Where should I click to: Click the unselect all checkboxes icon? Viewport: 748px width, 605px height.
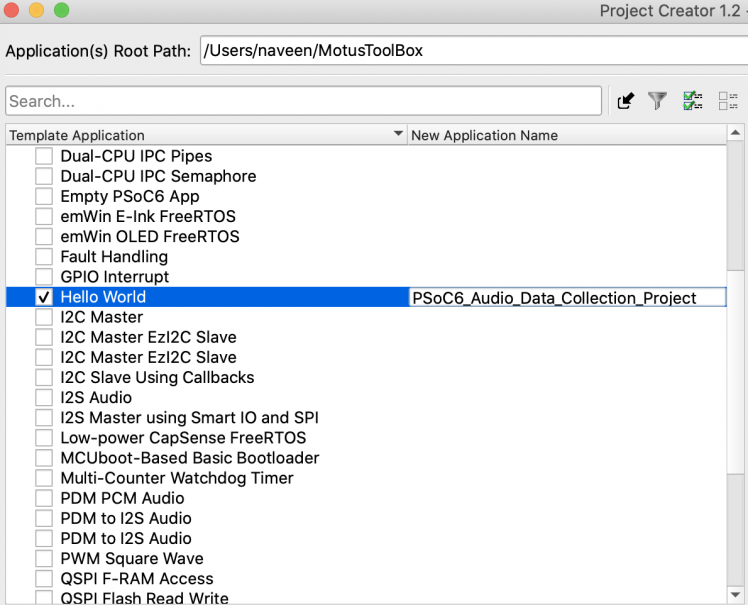point(728,101)
